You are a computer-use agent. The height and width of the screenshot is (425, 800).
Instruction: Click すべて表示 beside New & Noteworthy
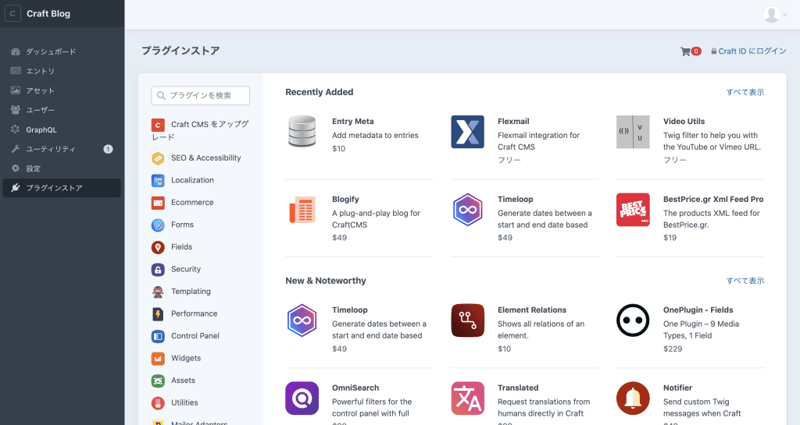tap(744, 281)
